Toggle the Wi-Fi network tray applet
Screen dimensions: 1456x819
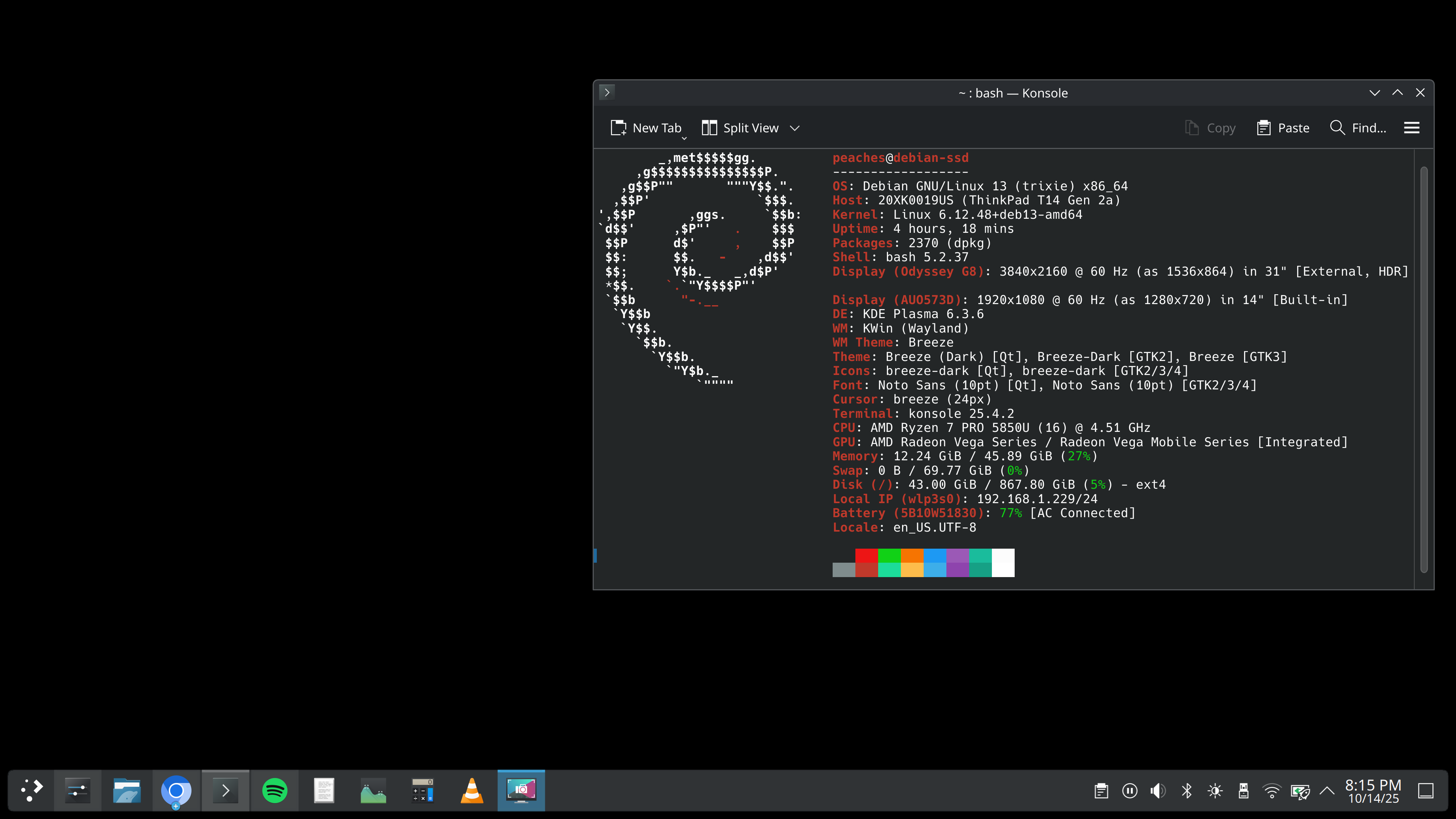click(x=1272, y=791)
